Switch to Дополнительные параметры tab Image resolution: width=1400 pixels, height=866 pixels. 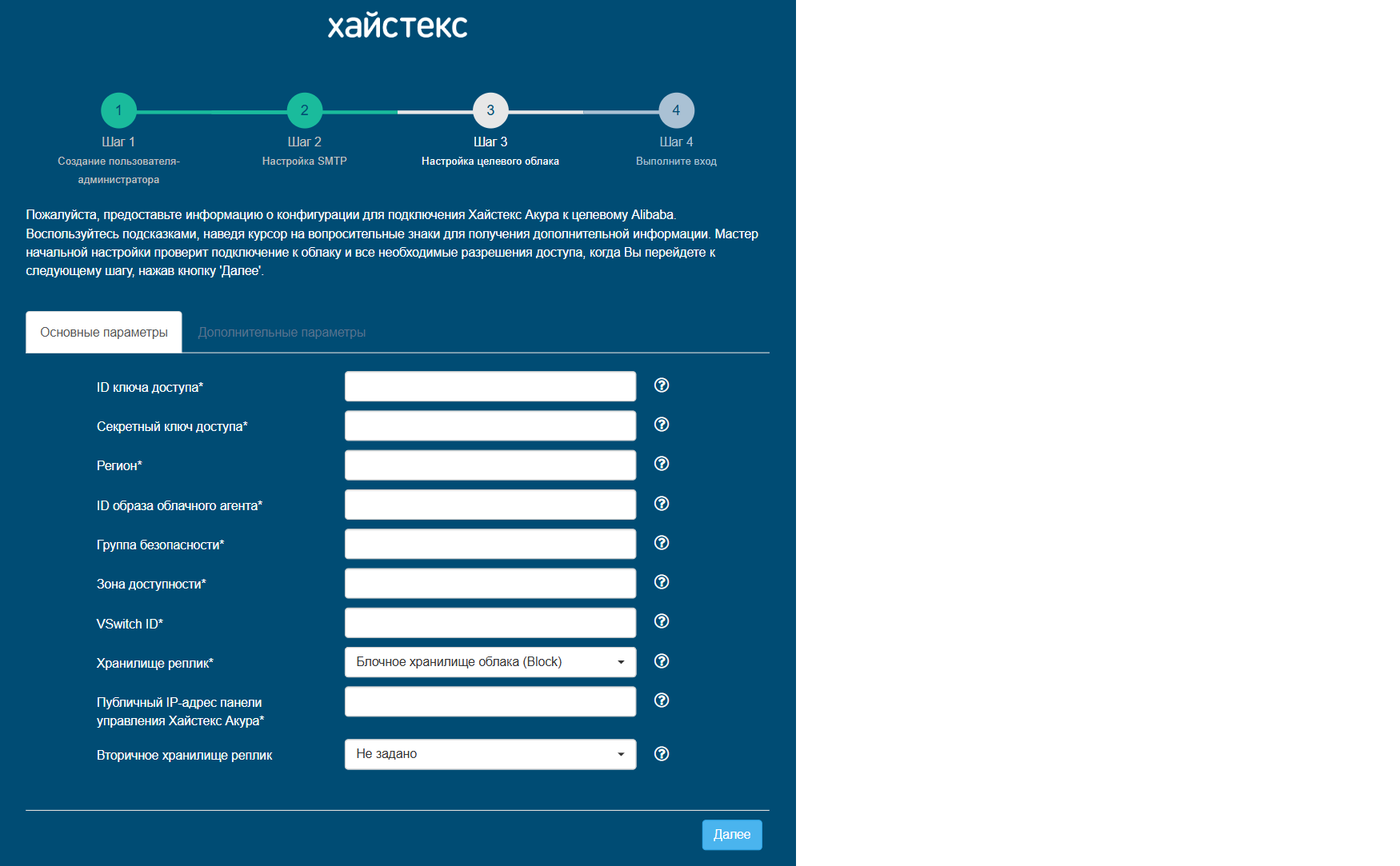click(x=282, y=332)
